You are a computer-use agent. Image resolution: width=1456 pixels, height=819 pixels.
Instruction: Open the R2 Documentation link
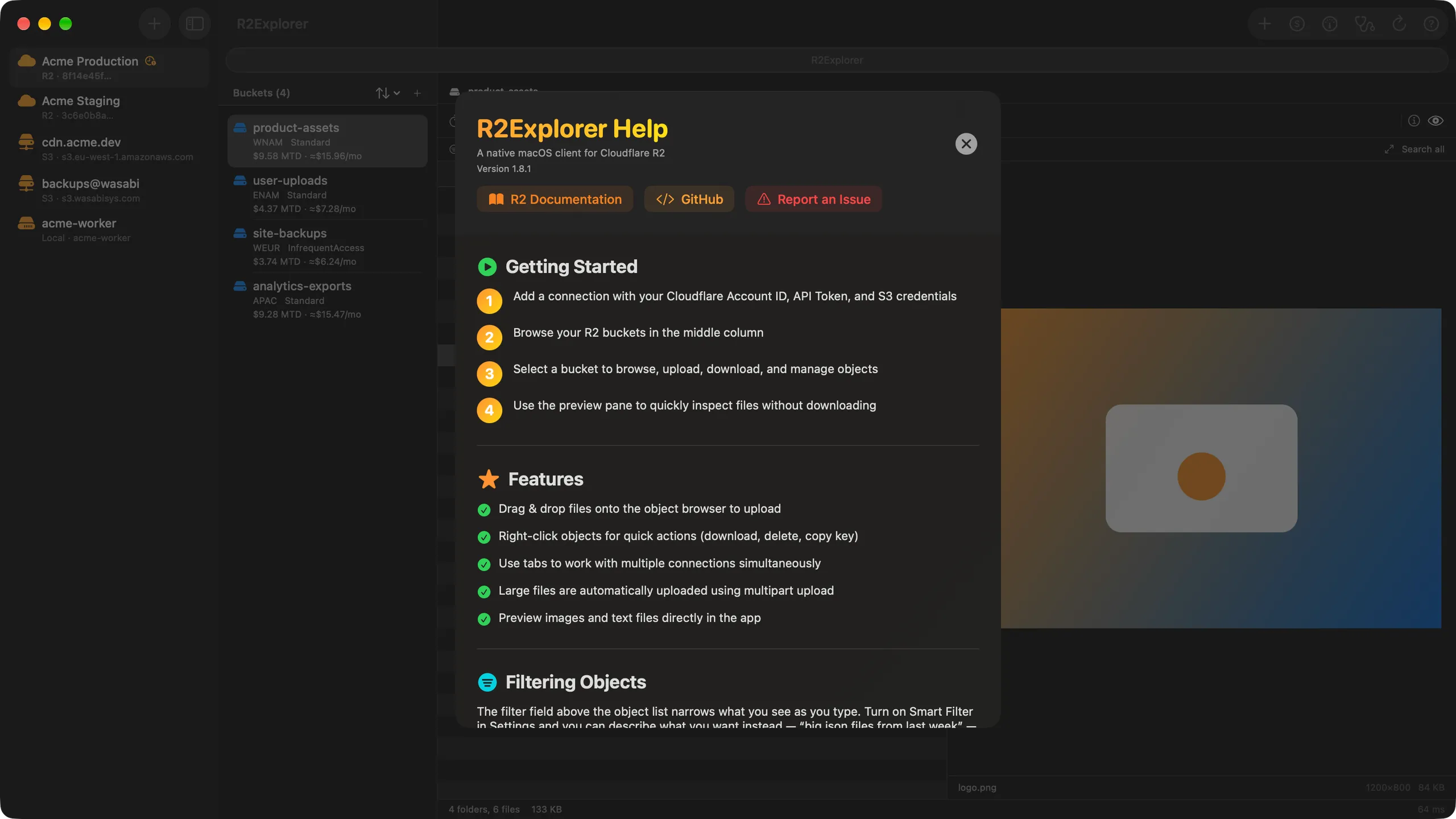pos(555,199)
